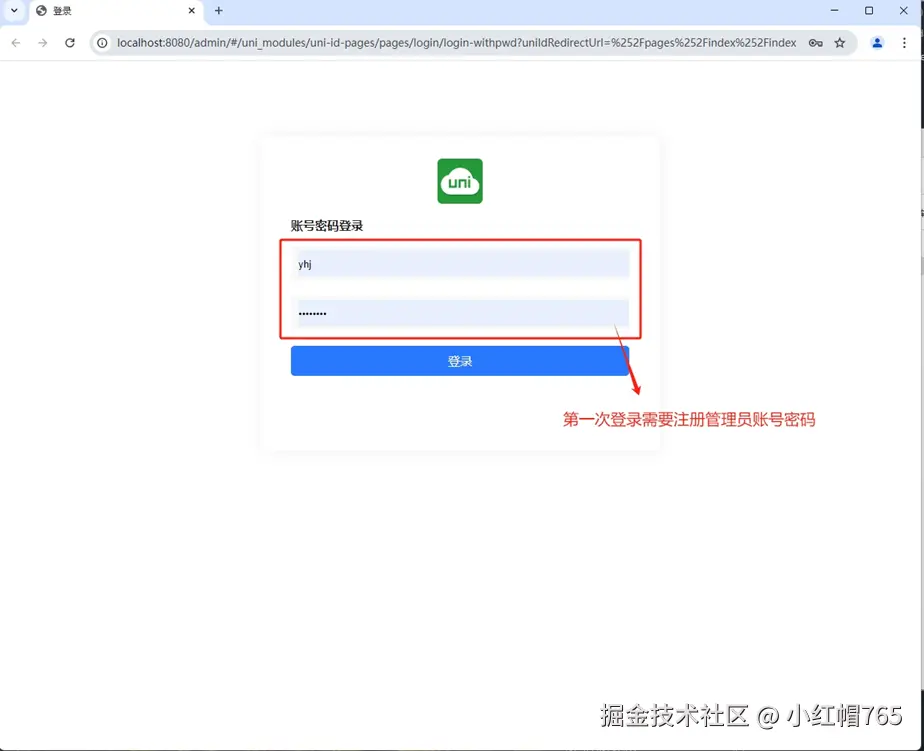Click the browser forward arrow
The width and height of the screenshot is (924, 751).
pos(42,42)
